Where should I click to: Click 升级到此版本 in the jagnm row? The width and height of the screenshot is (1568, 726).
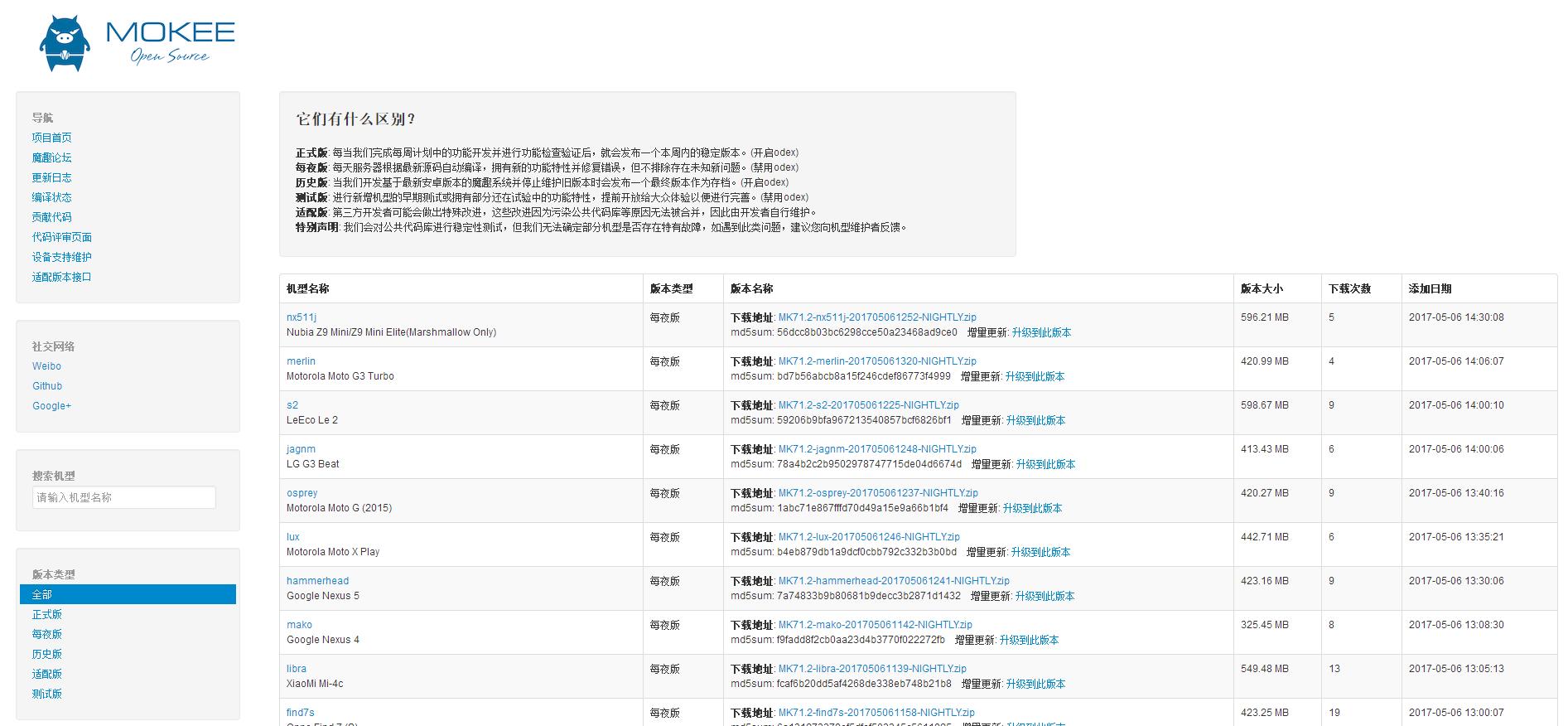(1045, 464)
